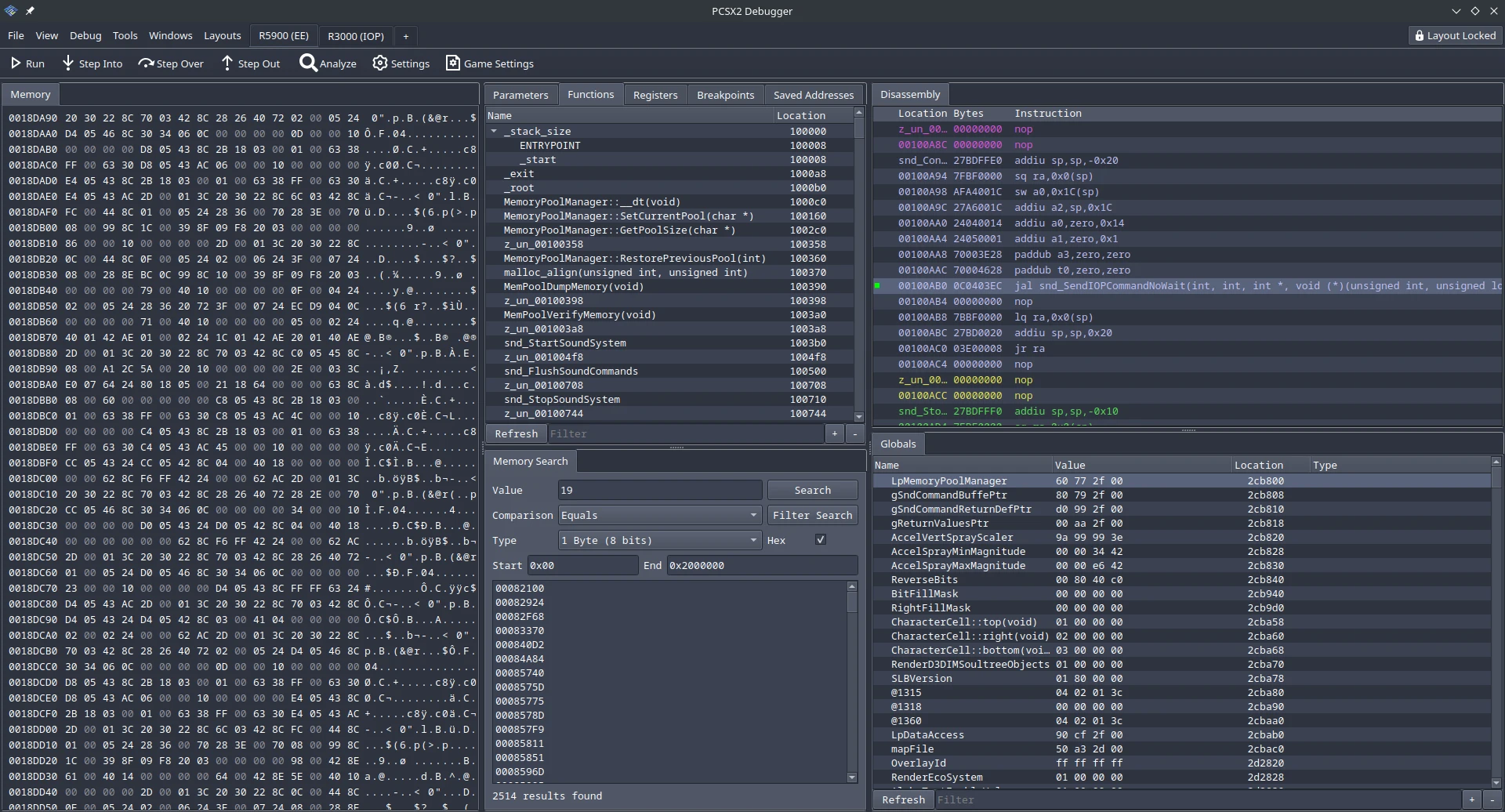Screen dimensions: 1505x812
Task: Open Game Settings toolbar icon
Action: tap(453, 63)
